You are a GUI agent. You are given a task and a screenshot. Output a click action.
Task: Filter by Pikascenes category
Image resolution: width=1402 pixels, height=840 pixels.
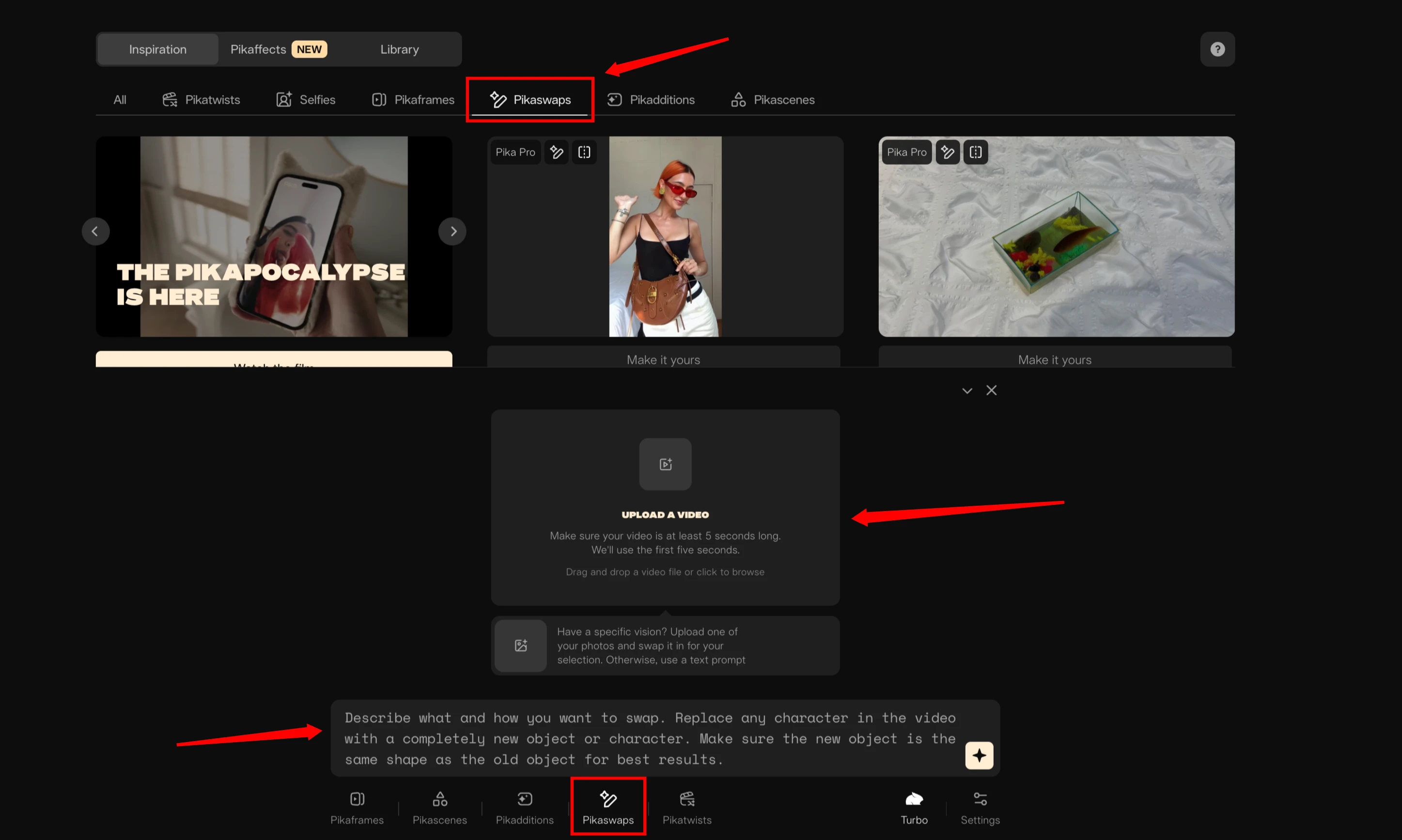[773, 100]
